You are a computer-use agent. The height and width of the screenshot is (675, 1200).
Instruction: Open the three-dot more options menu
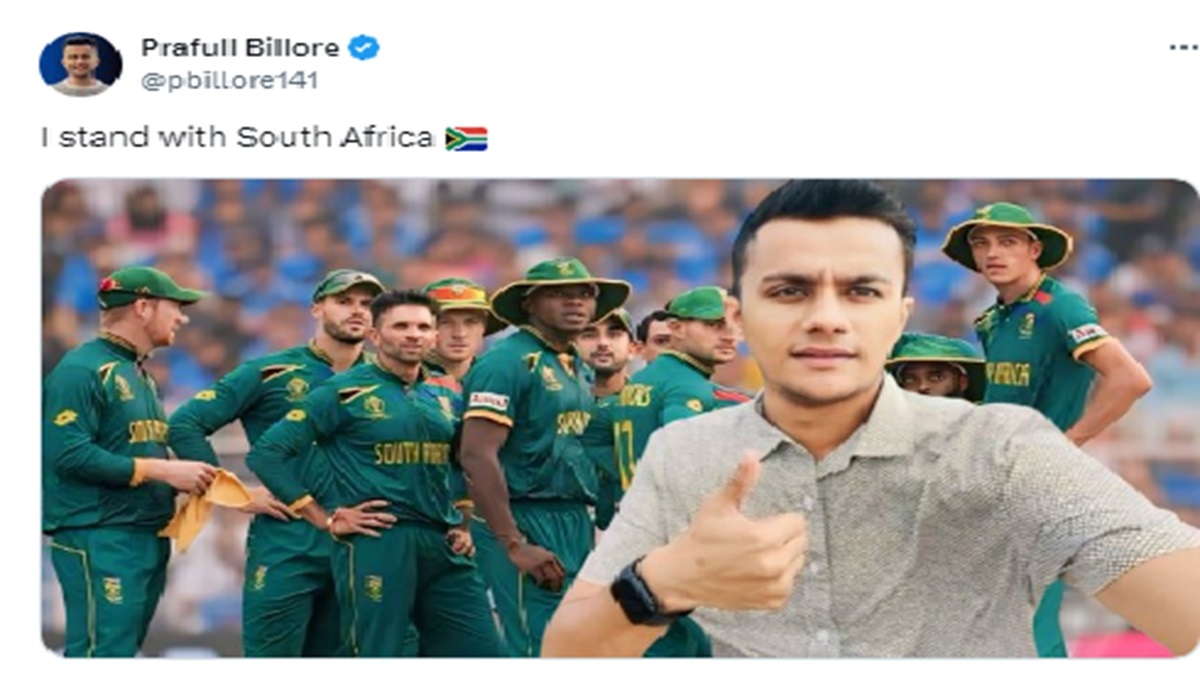click(x=1183, y=48)
